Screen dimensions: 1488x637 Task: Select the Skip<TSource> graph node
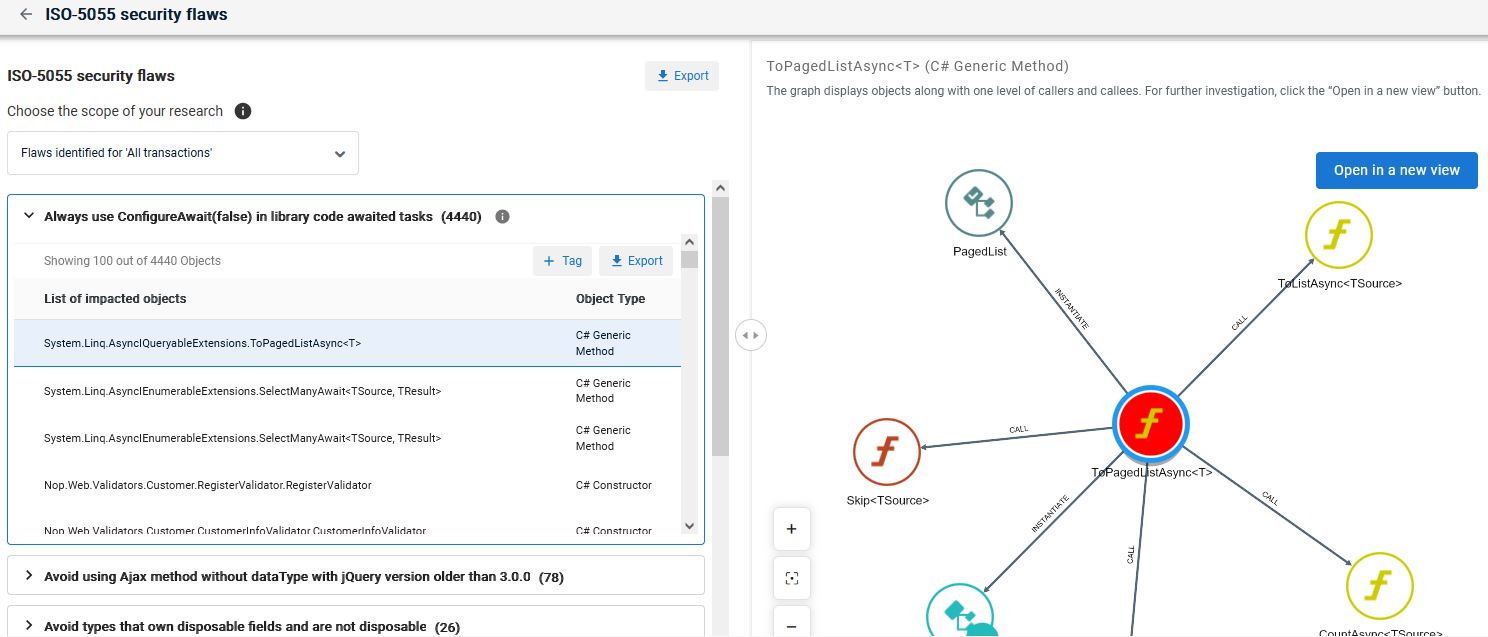point(887,452)
